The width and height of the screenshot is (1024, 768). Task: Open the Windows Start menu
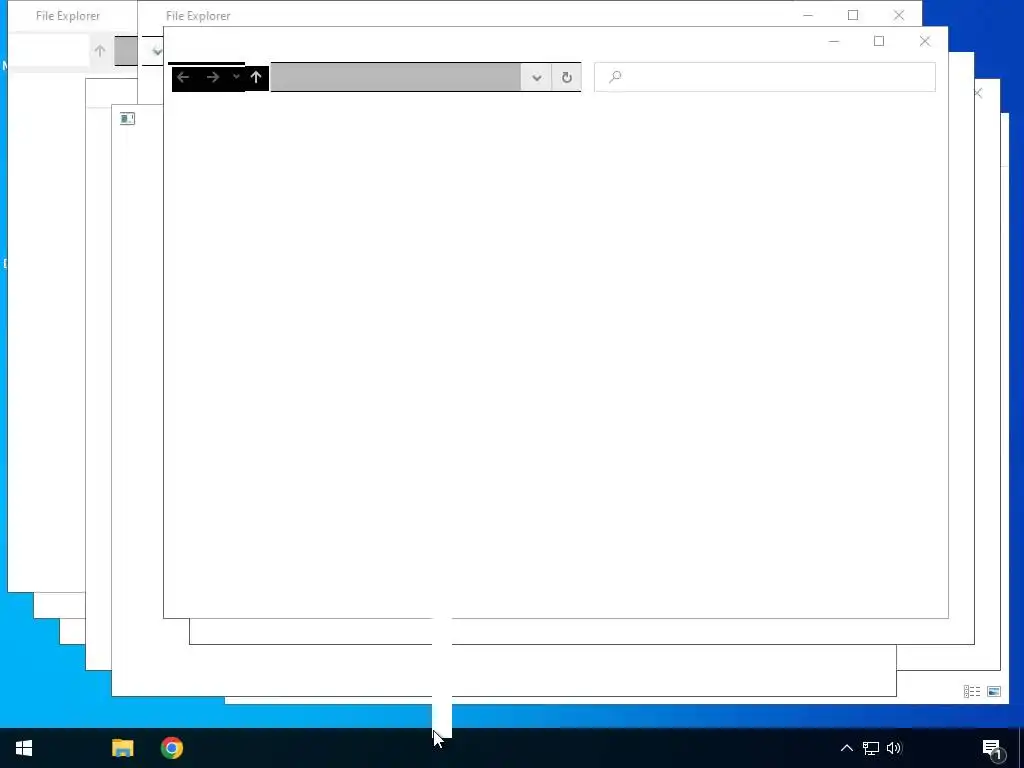pos(24,748)
